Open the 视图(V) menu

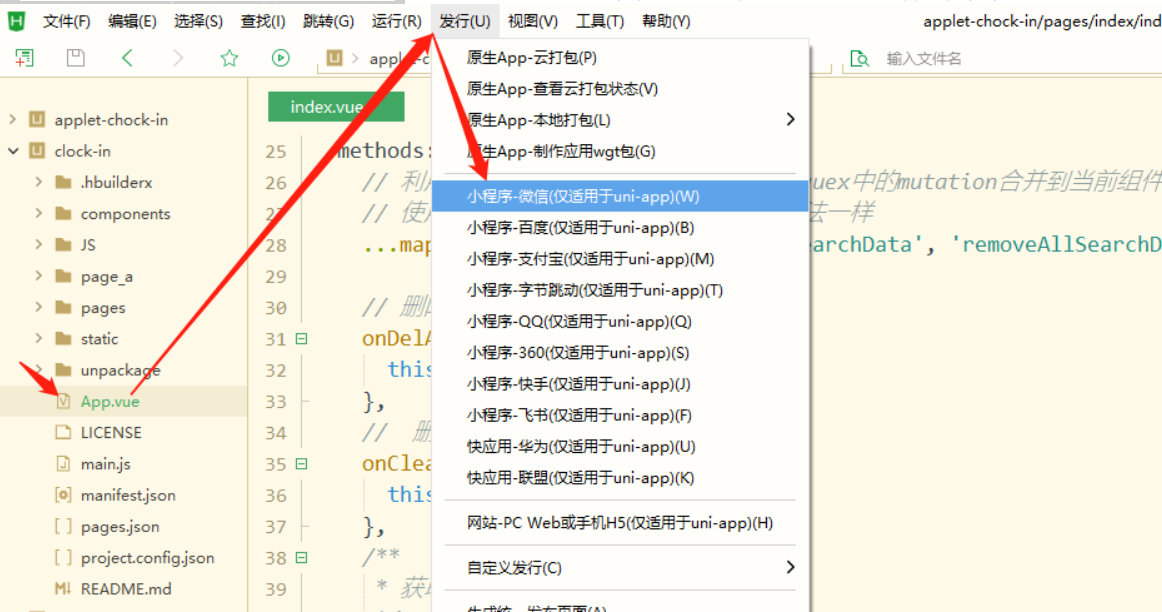coord(533,21)
